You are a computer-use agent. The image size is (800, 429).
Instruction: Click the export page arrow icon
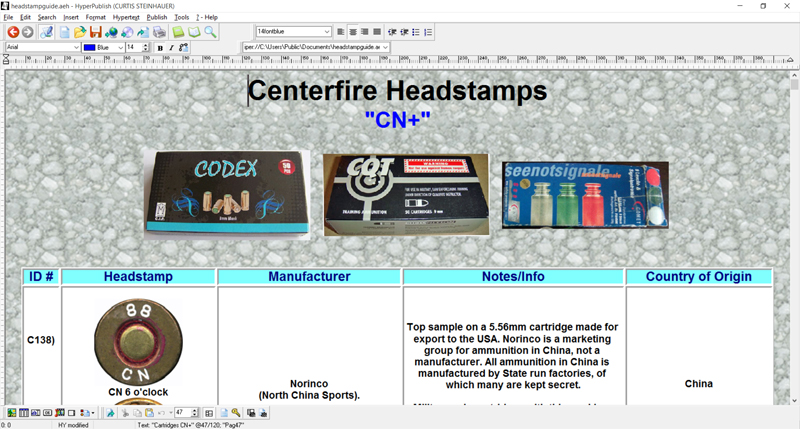coord(143,32)
